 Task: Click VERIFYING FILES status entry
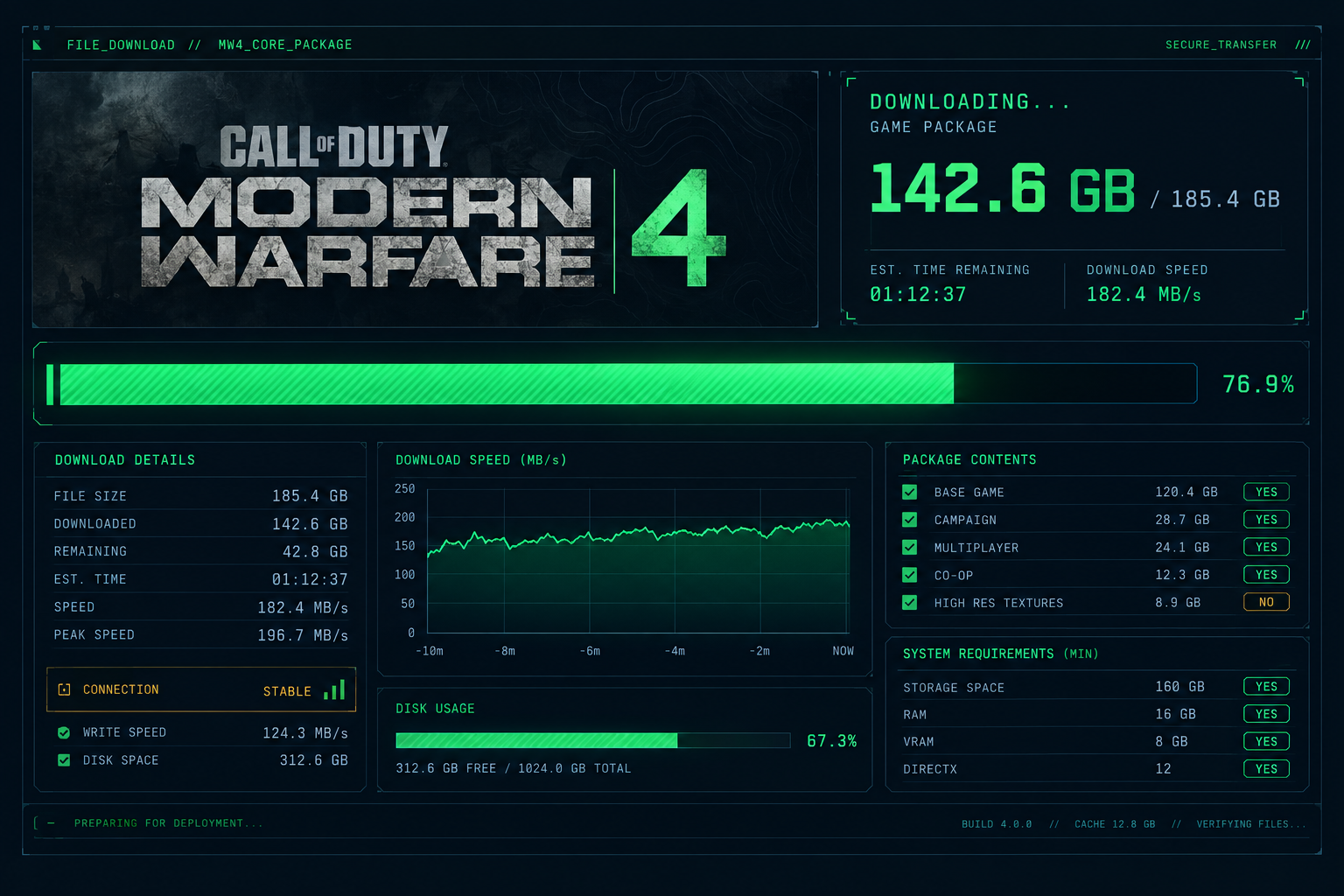coord(1251,824)
